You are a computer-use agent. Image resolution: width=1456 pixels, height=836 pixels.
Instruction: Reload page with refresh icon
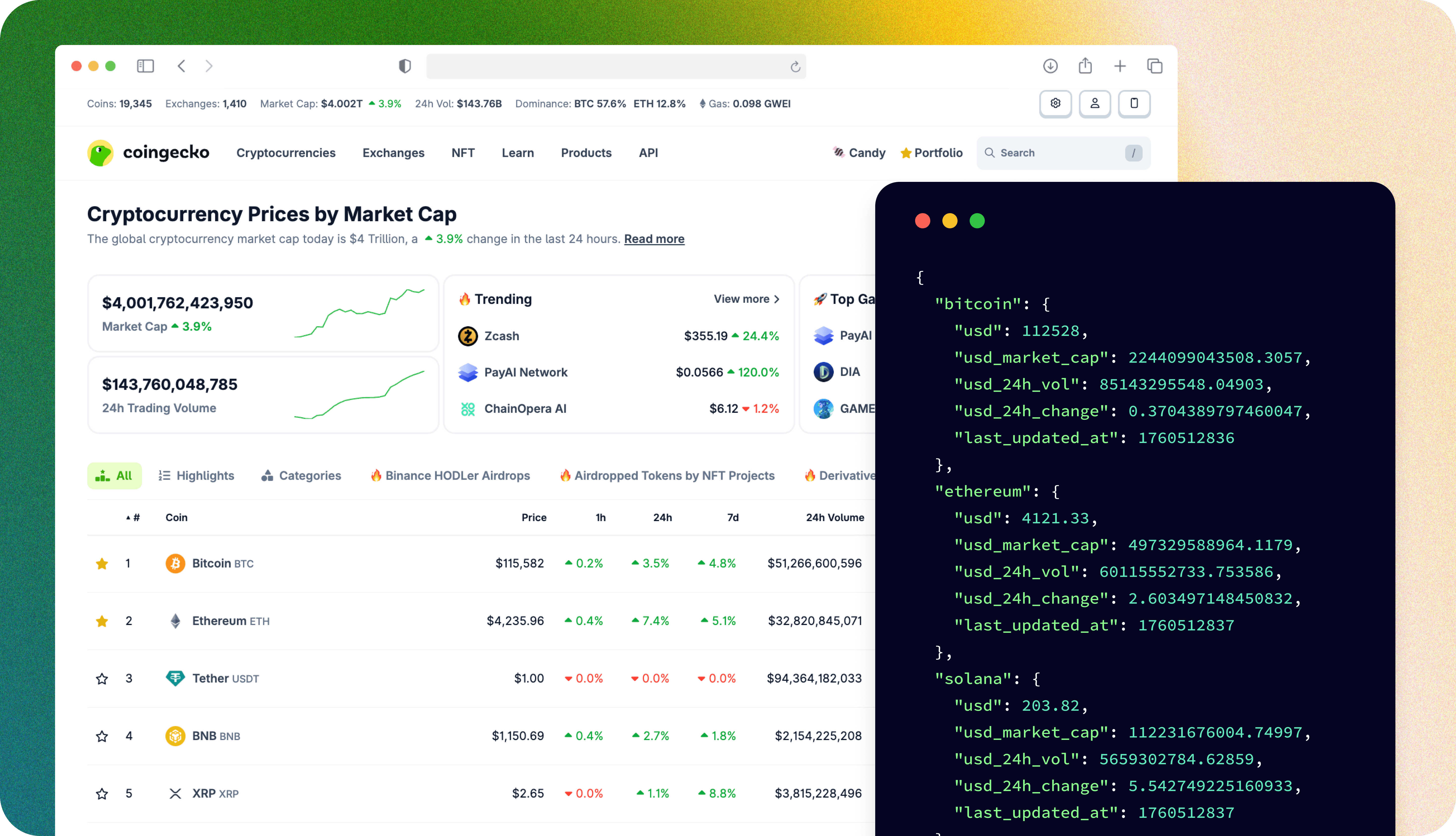tap(795, 67)
